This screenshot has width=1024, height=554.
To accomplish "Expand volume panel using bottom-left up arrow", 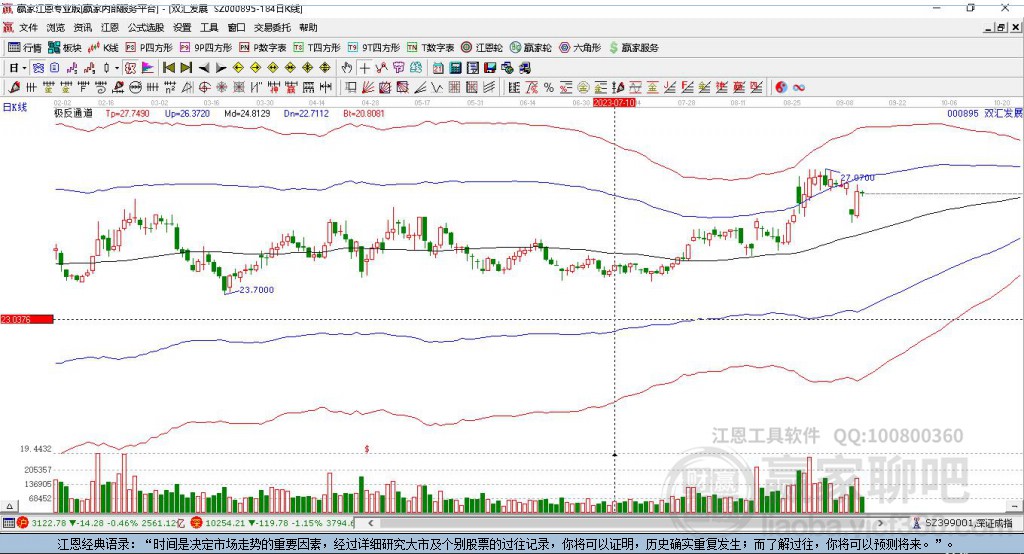I will tap(9, 506).
